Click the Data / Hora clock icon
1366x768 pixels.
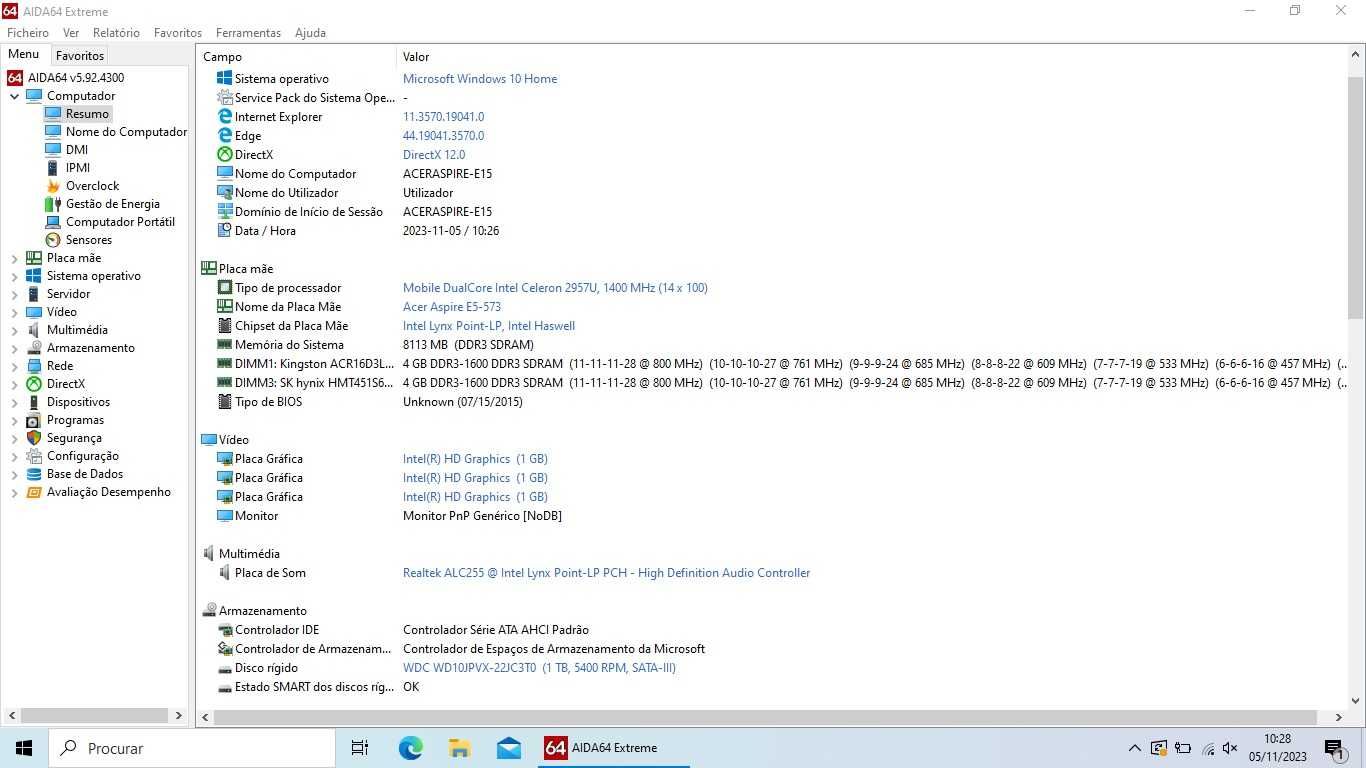(x=225, y=231)
